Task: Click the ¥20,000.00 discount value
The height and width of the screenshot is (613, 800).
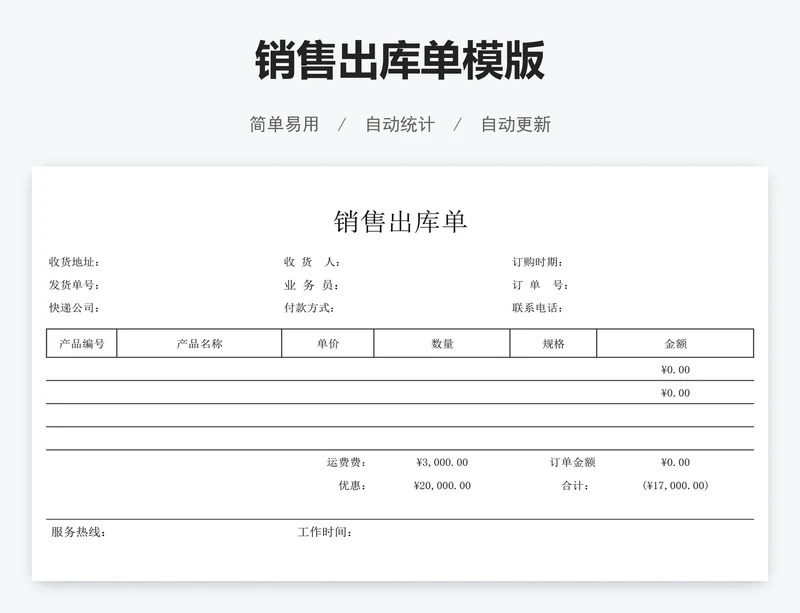Action: tap(442, 485)
